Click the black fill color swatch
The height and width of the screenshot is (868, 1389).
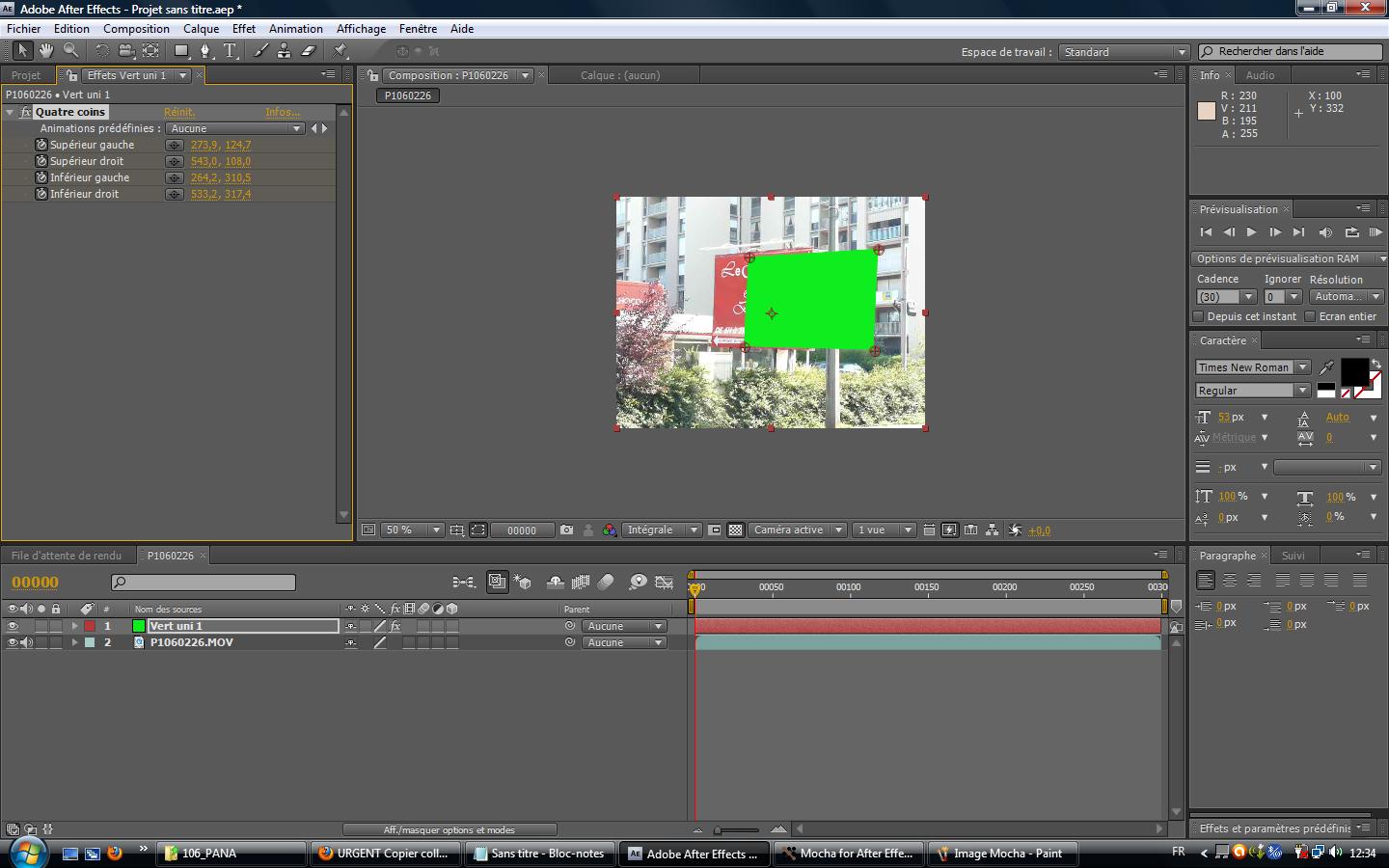1353,370
